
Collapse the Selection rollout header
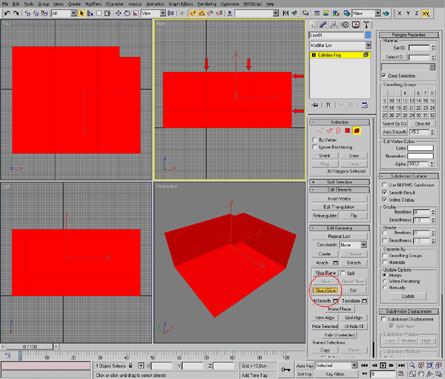coord(339,122)
